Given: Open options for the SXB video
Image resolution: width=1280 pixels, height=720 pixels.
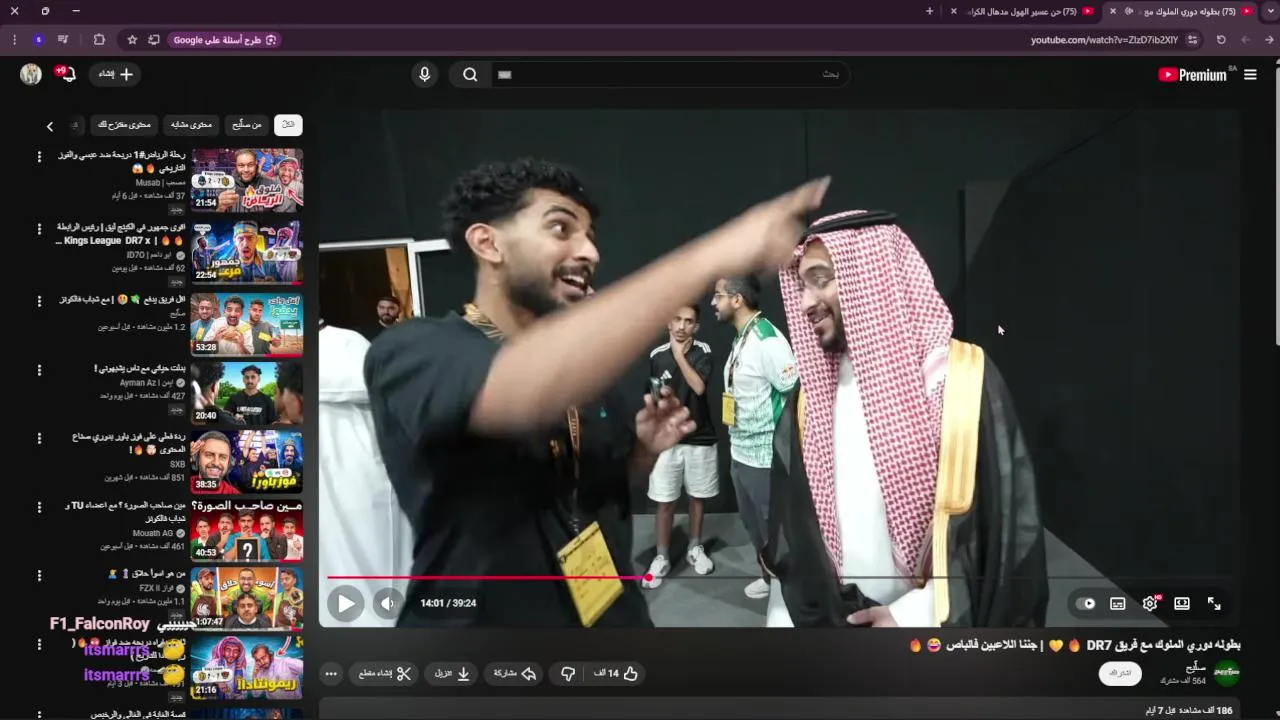Looking at the screenshot, I should coord(39,438).
